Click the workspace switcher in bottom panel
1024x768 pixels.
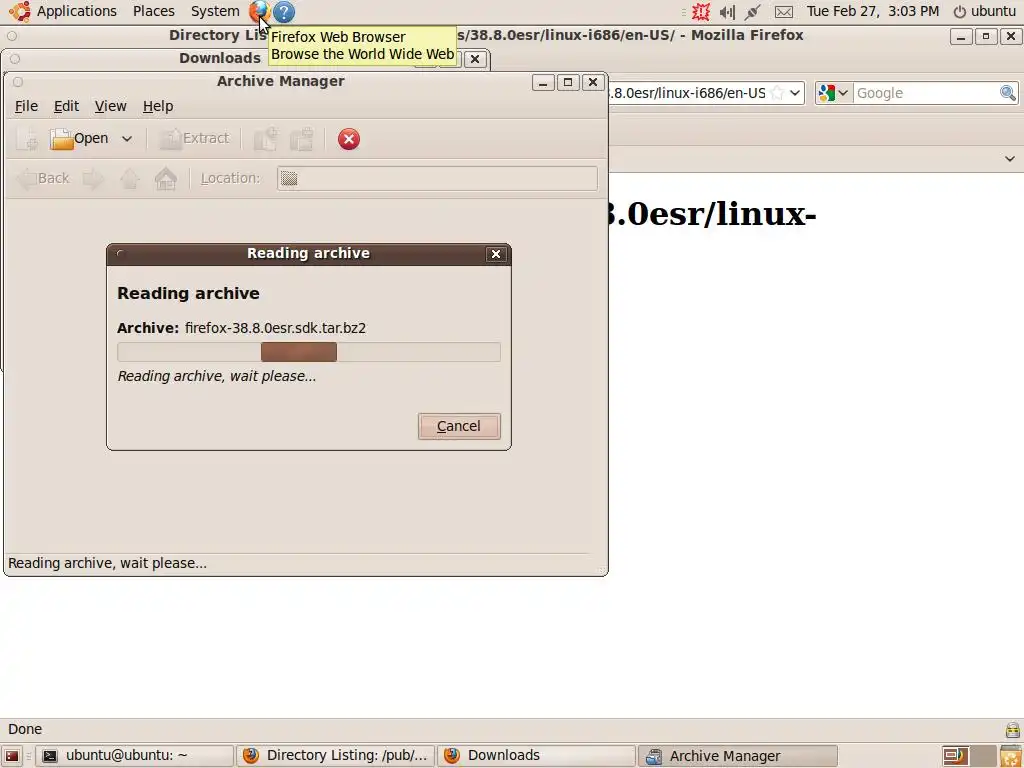tap(968, 756)
